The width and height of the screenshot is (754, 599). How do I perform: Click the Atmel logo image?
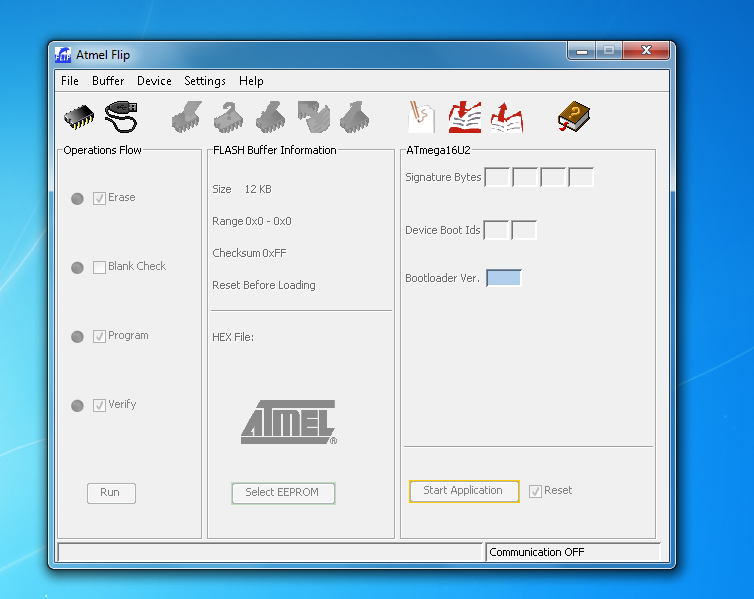tap(289, 422)
